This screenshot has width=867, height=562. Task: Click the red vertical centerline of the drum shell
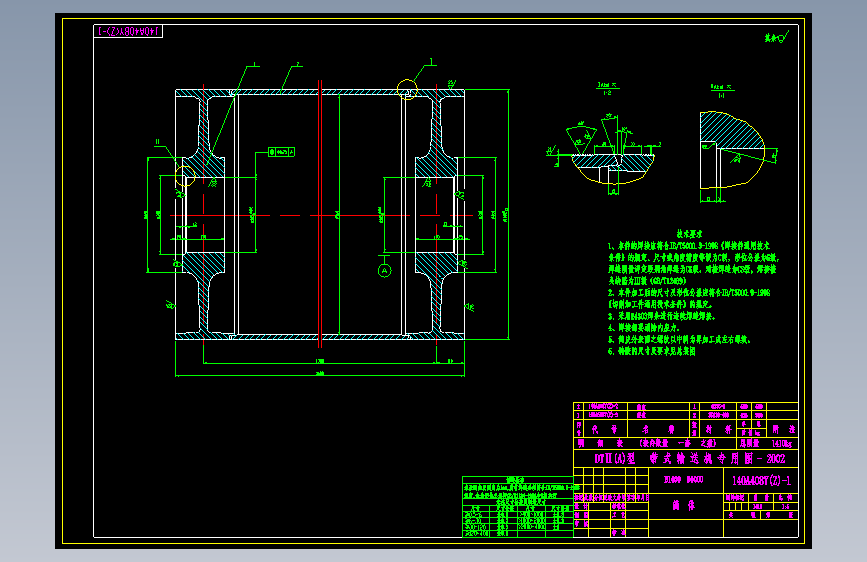(x=320, y=214)
